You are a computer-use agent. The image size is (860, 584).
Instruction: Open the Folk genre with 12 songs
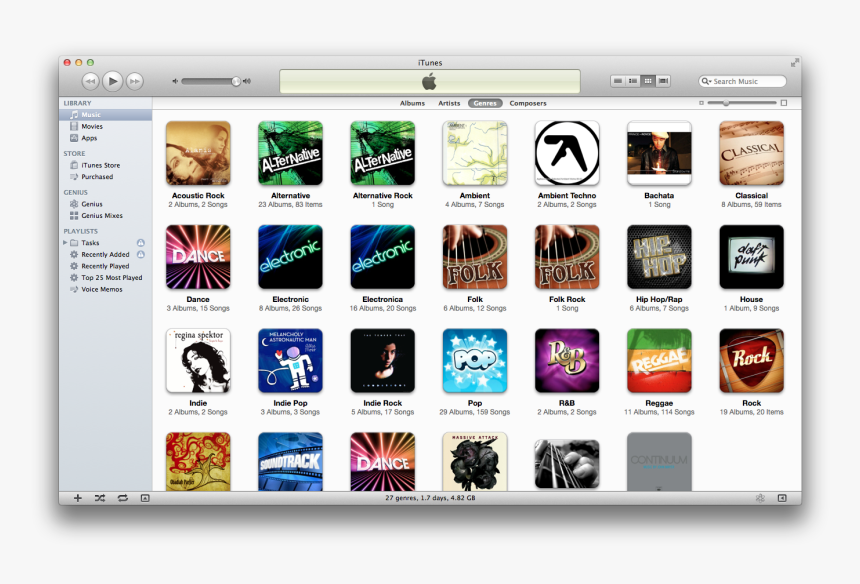(475, 257)
